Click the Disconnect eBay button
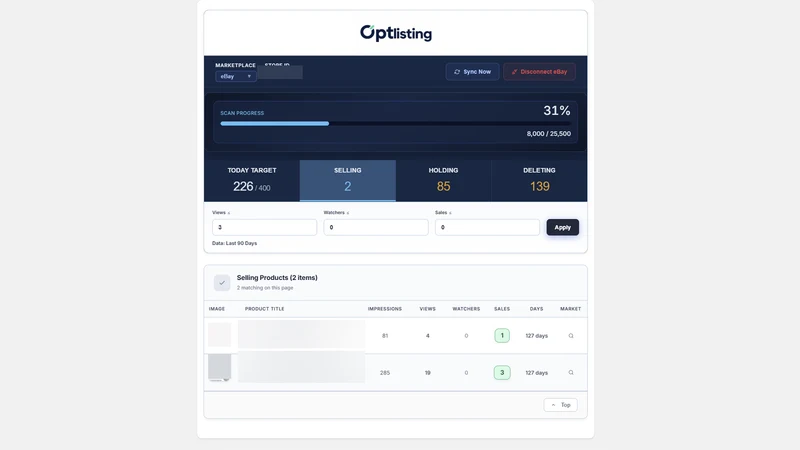This screenshot has height=450, width=800. click(x=539, y=72)
